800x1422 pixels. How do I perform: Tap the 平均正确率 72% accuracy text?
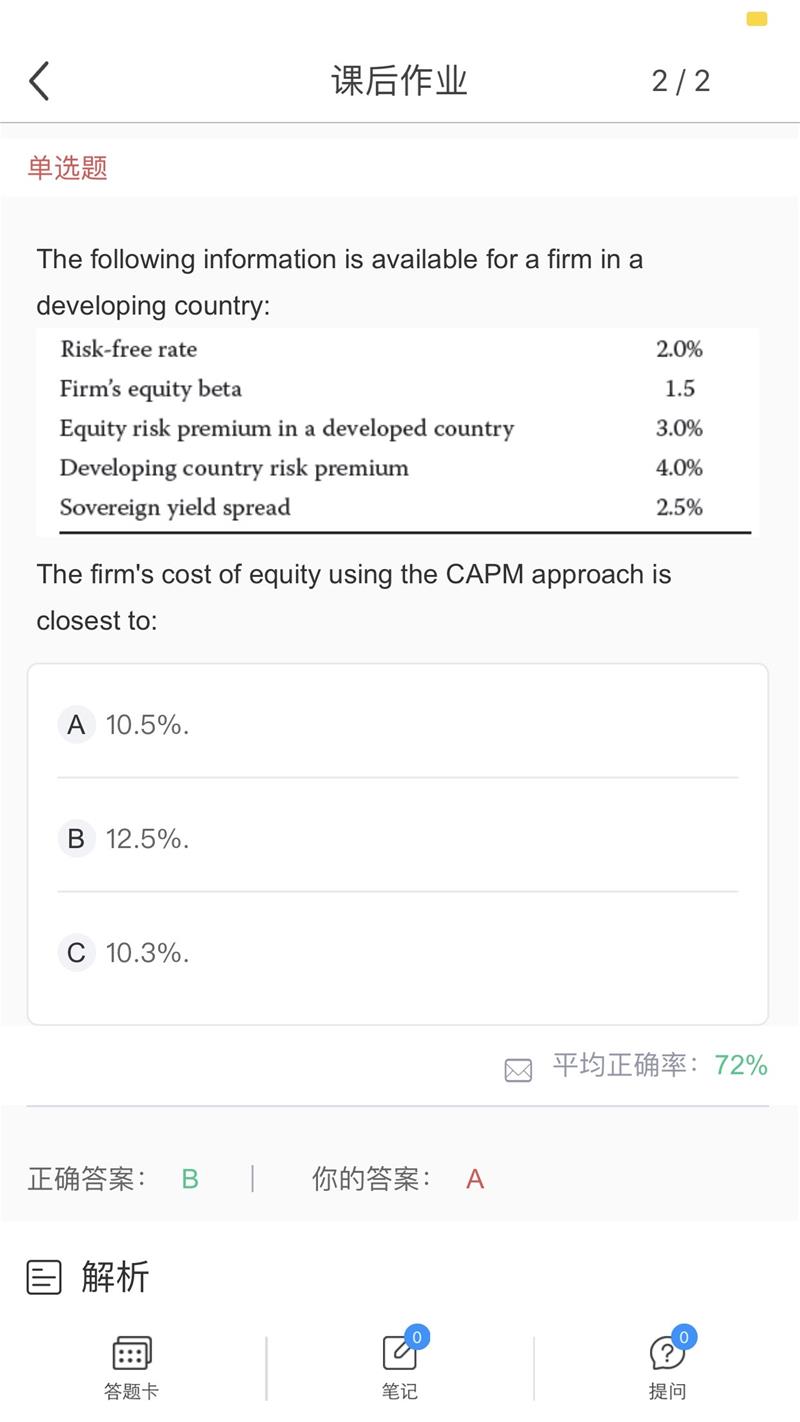660,1066
